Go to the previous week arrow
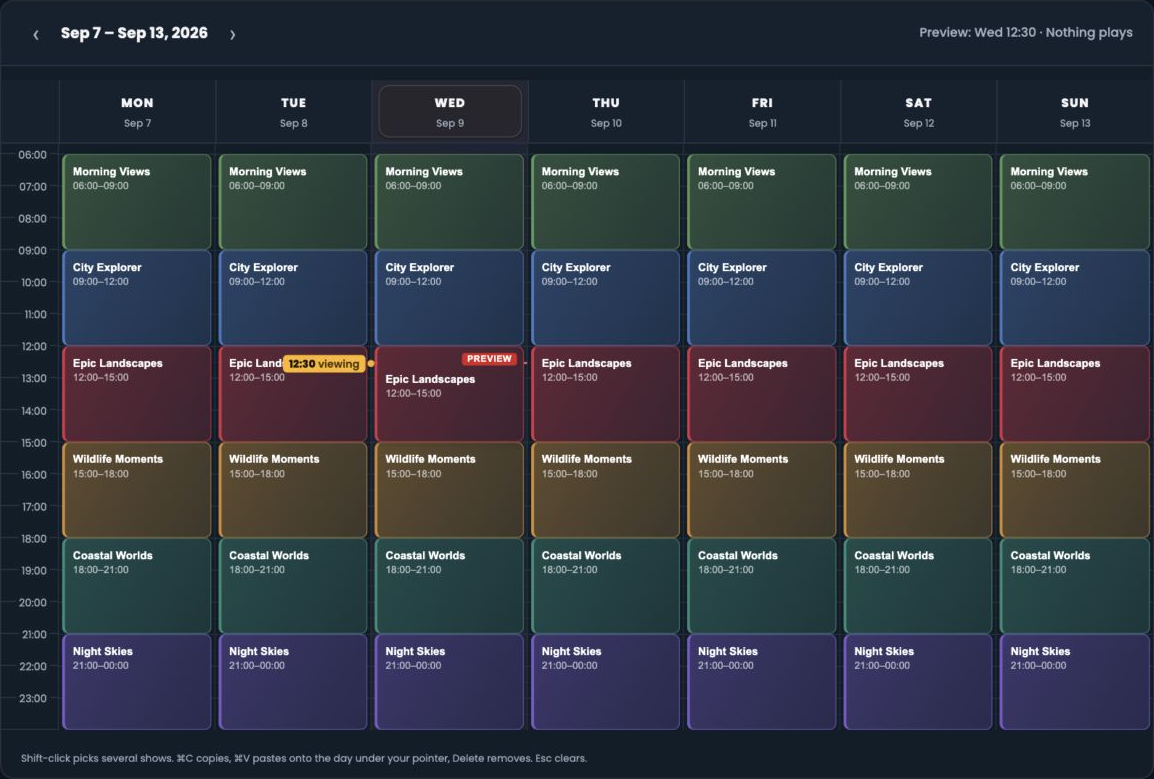1154x779 pixels. coord(35,35)
